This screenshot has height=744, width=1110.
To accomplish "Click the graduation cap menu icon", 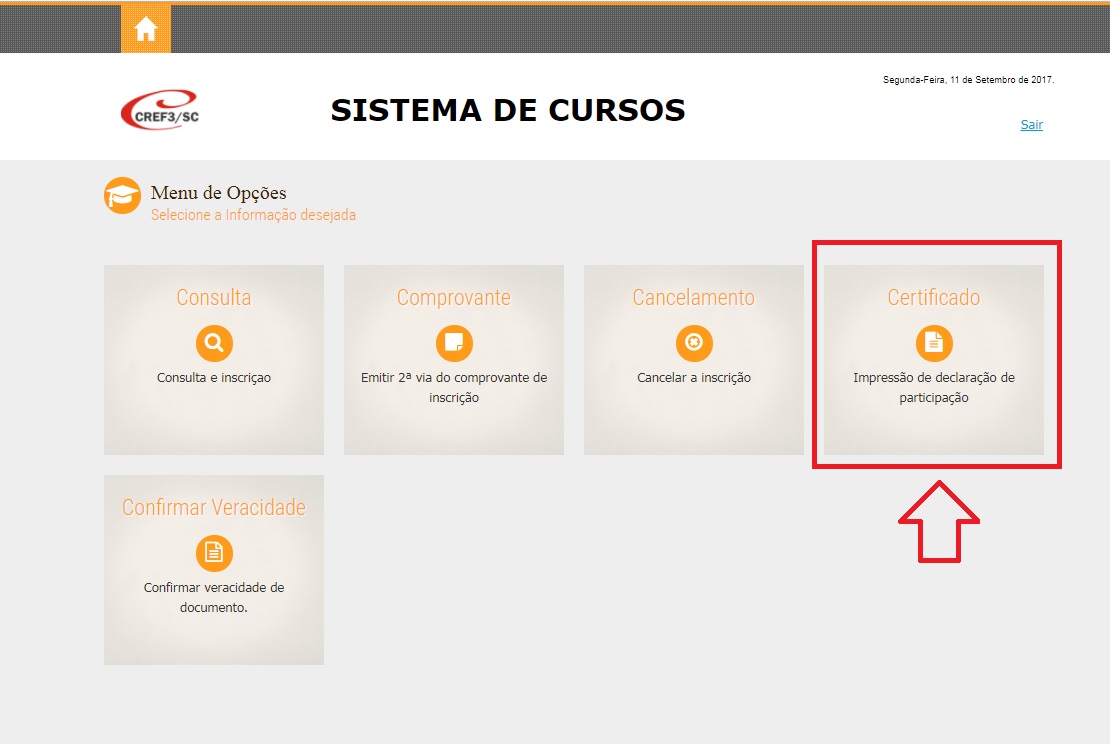I will pyautogui.click(x=122, y=195).
